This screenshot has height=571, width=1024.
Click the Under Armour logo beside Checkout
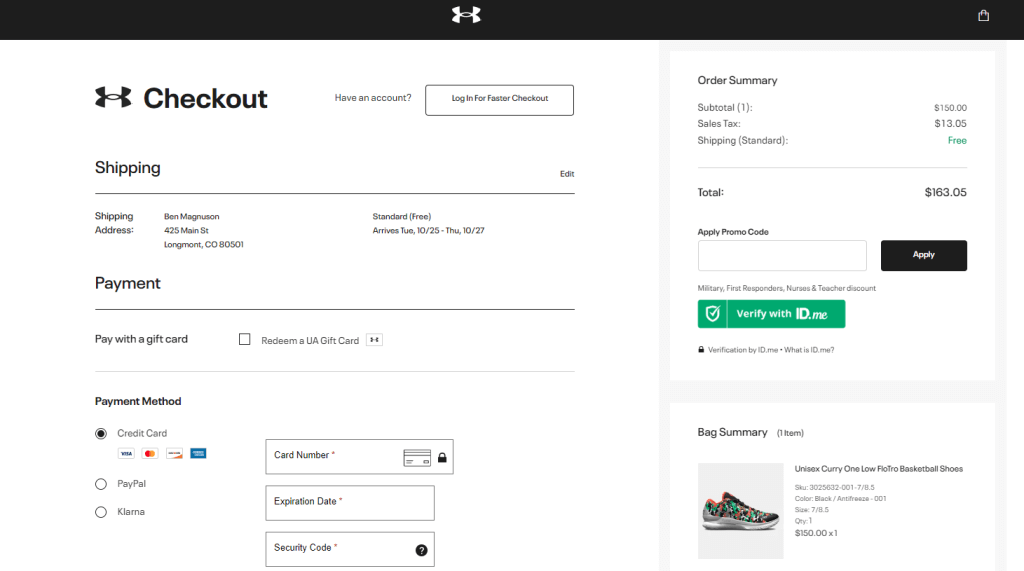(113, 98)
